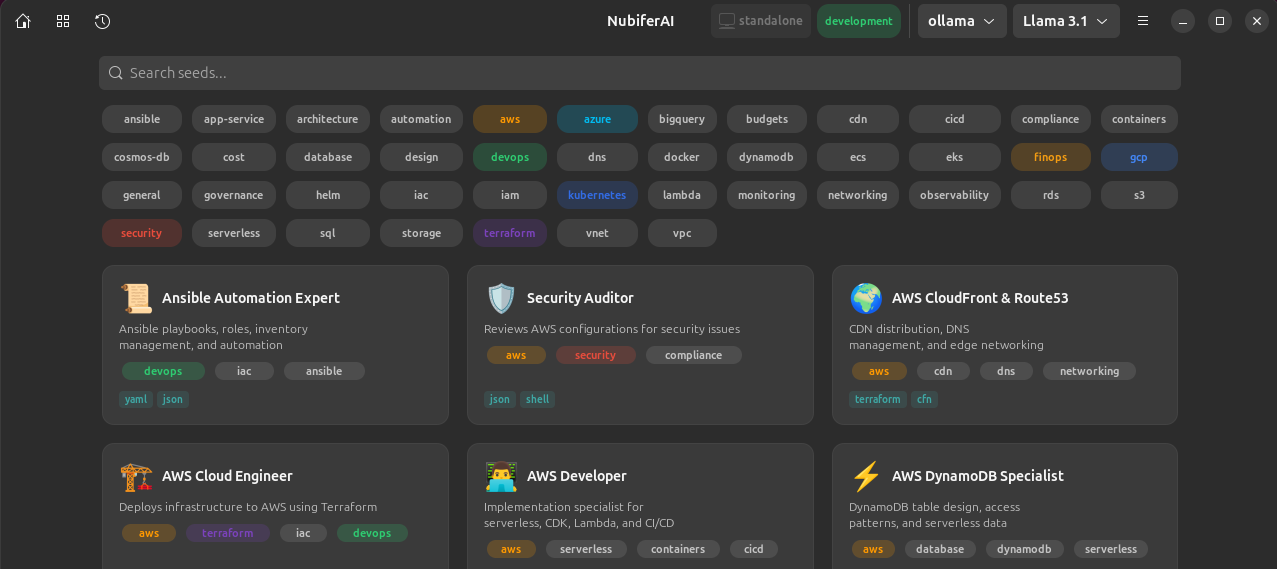Screen dimensions: 1277x569
Task: Click the NubiferAI window title
Action: (x=641, y=21)
